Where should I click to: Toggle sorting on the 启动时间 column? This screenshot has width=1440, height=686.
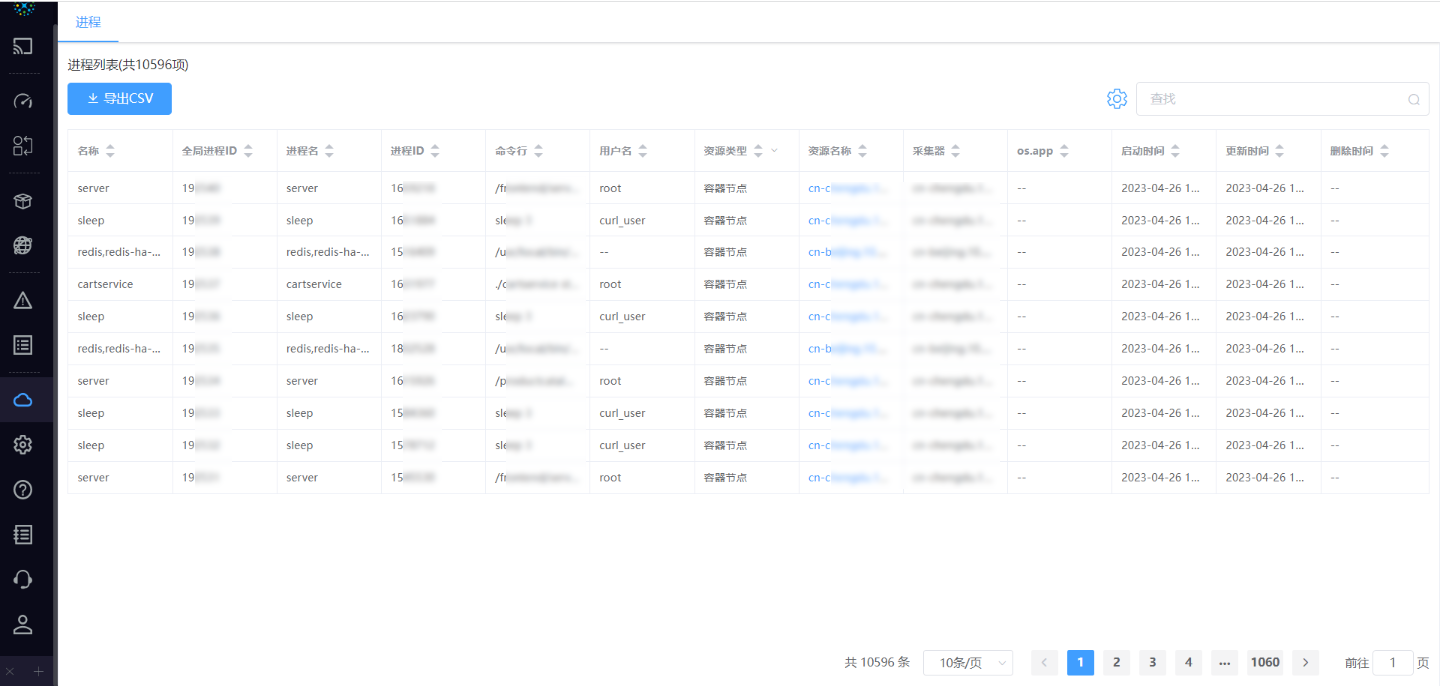[1175, 150]
